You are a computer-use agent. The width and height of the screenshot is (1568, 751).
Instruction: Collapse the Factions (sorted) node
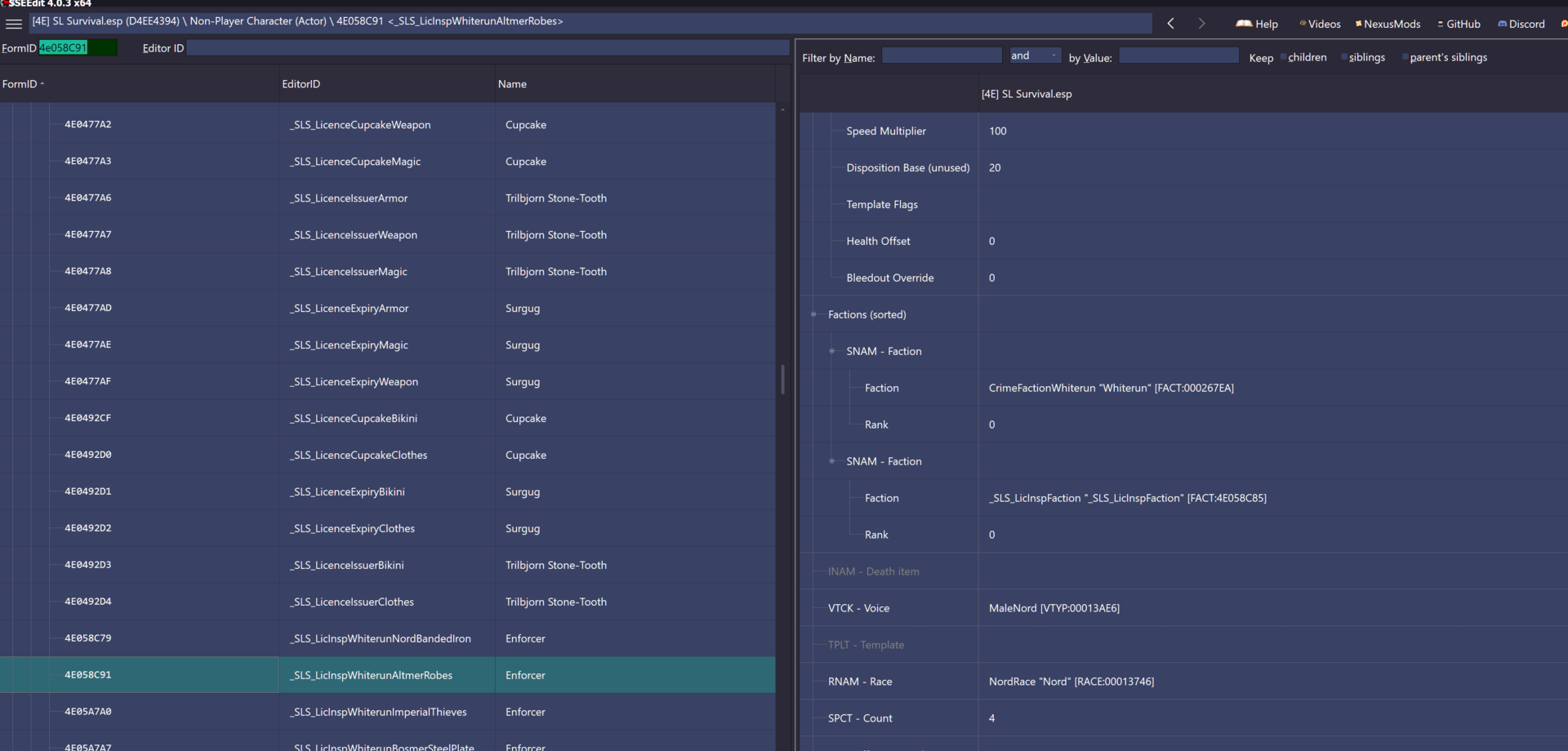(x=813, y=314)
